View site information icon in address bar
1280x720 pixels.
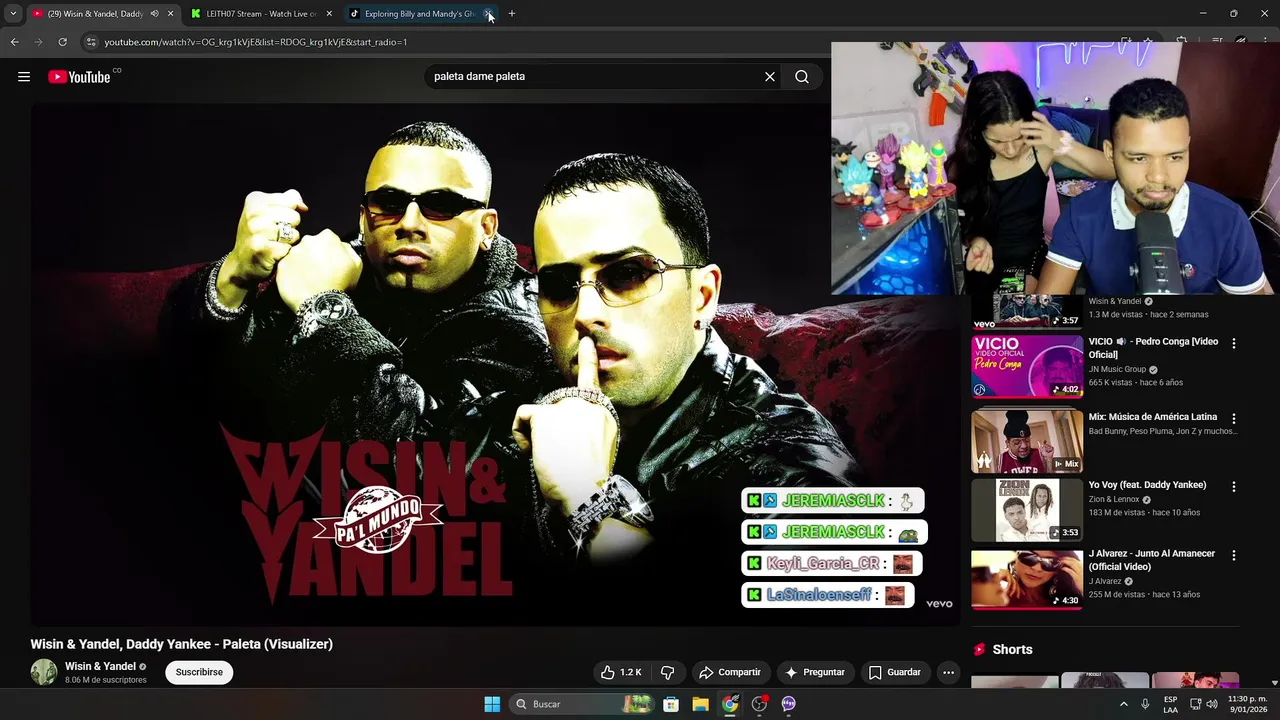91,42
